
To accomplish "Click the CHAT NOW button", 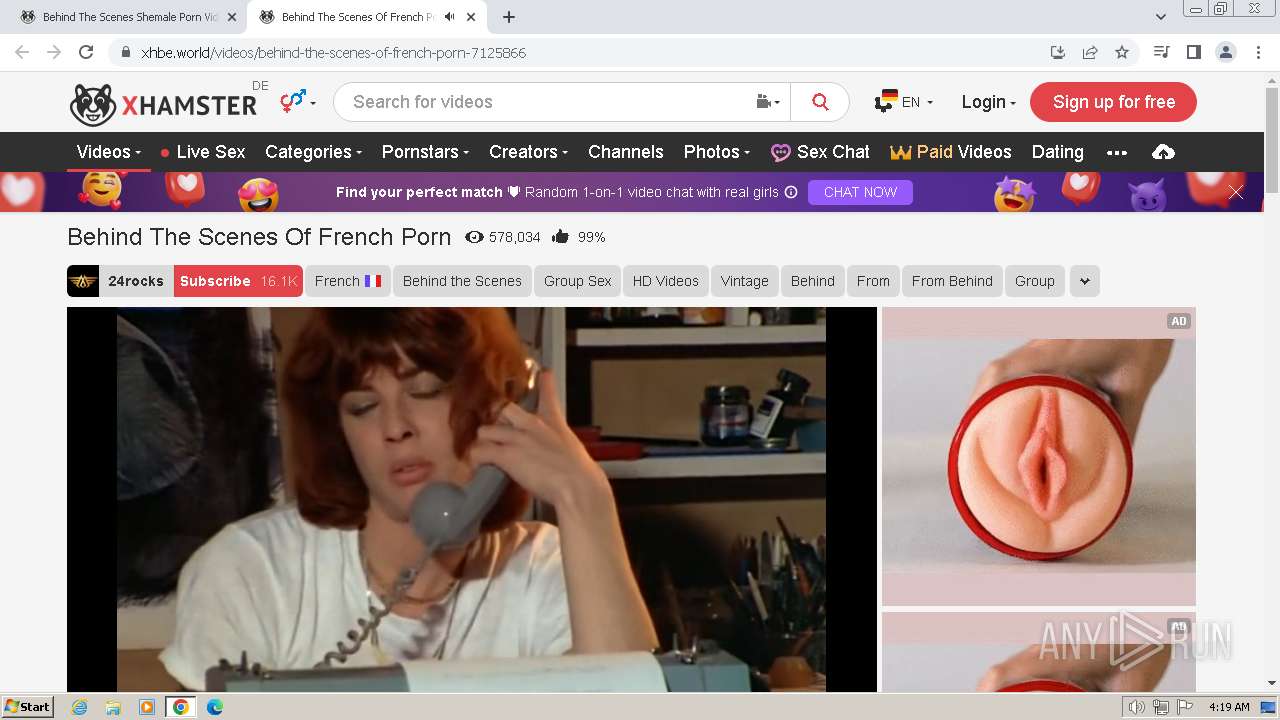I will tap(860, 192).
